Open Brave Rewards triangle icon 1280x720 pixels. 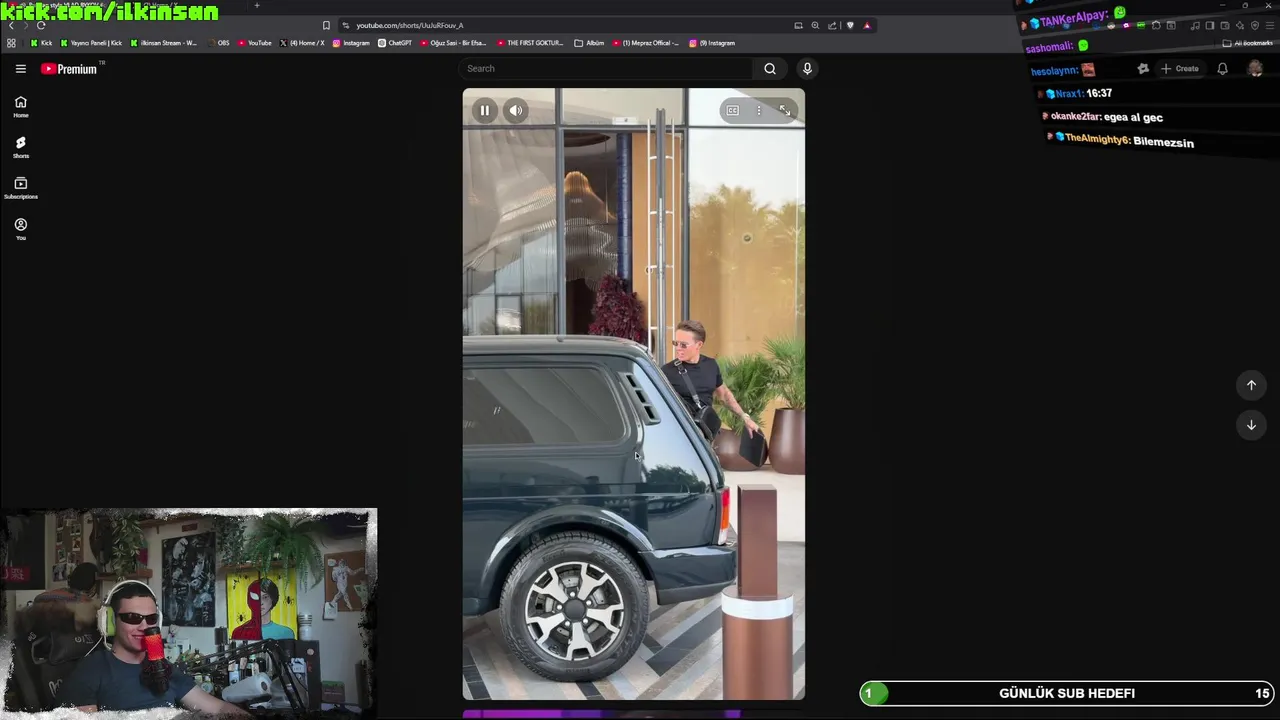tap(867, 25)
